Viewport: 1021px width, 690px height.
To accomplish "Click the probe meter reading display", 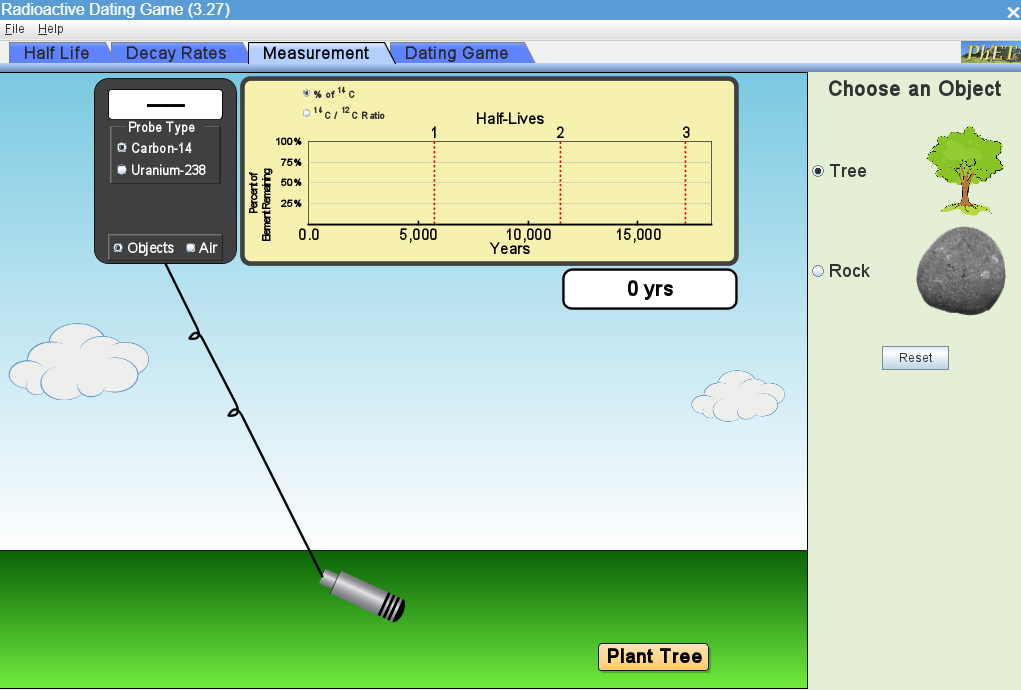I will pos(165,104).
